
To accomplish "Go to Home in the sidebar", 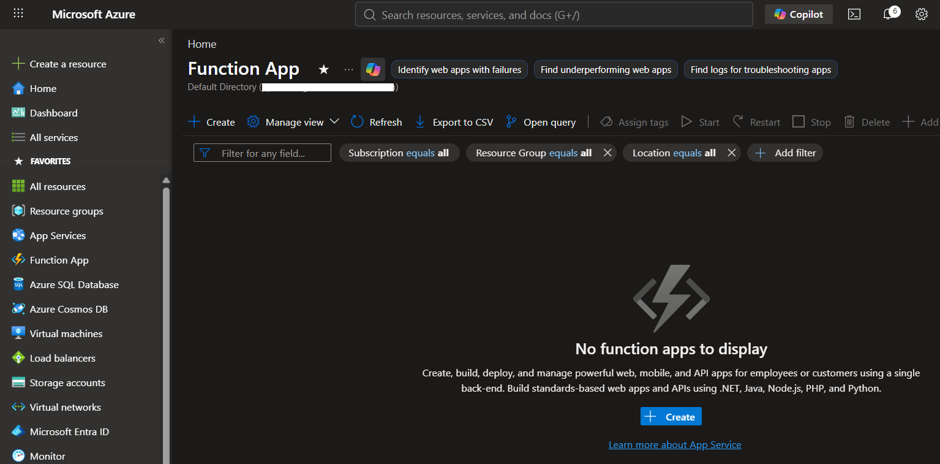I will (35, 89).
